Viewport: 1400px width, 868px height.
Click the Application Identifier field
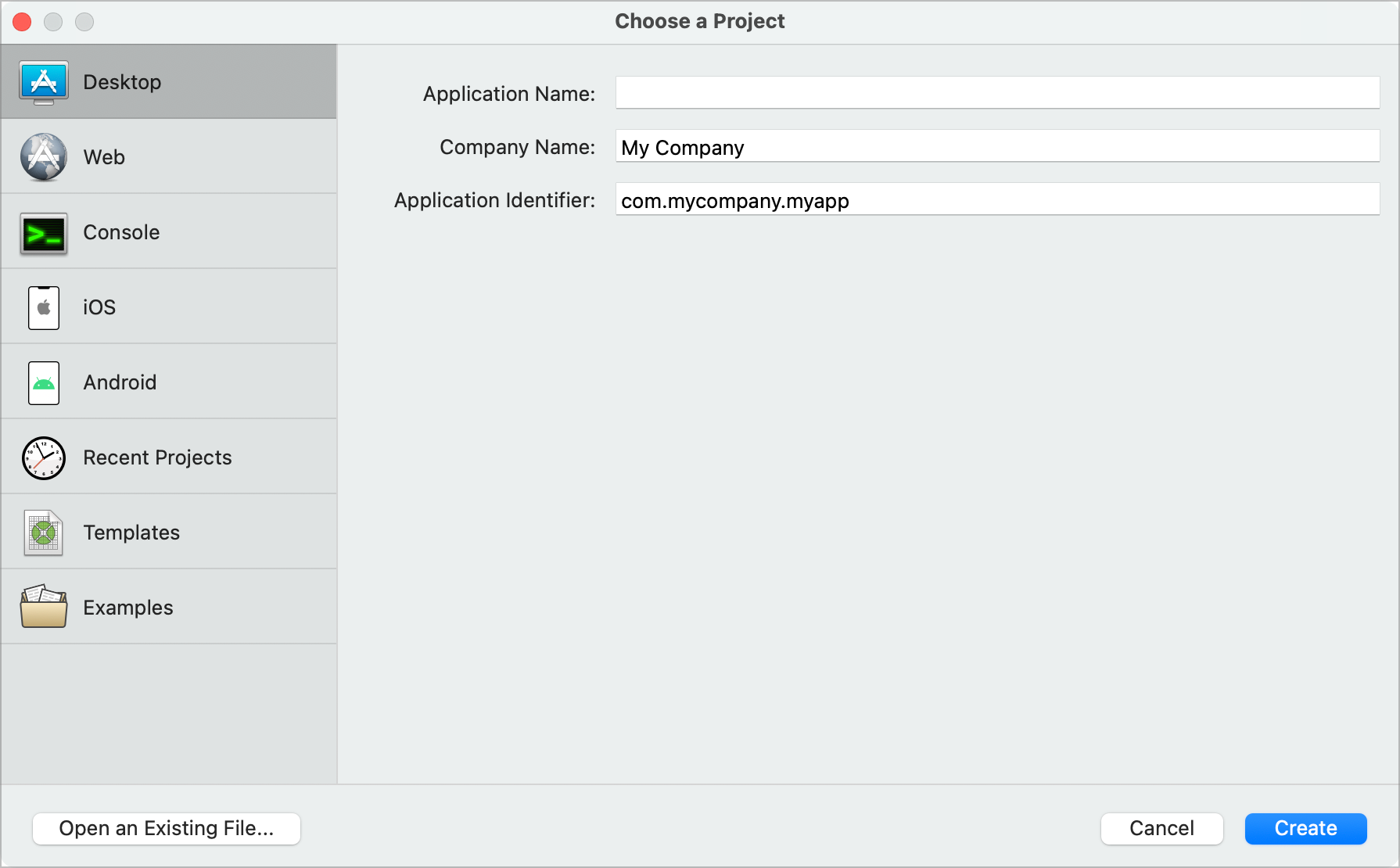click(997, 199)
